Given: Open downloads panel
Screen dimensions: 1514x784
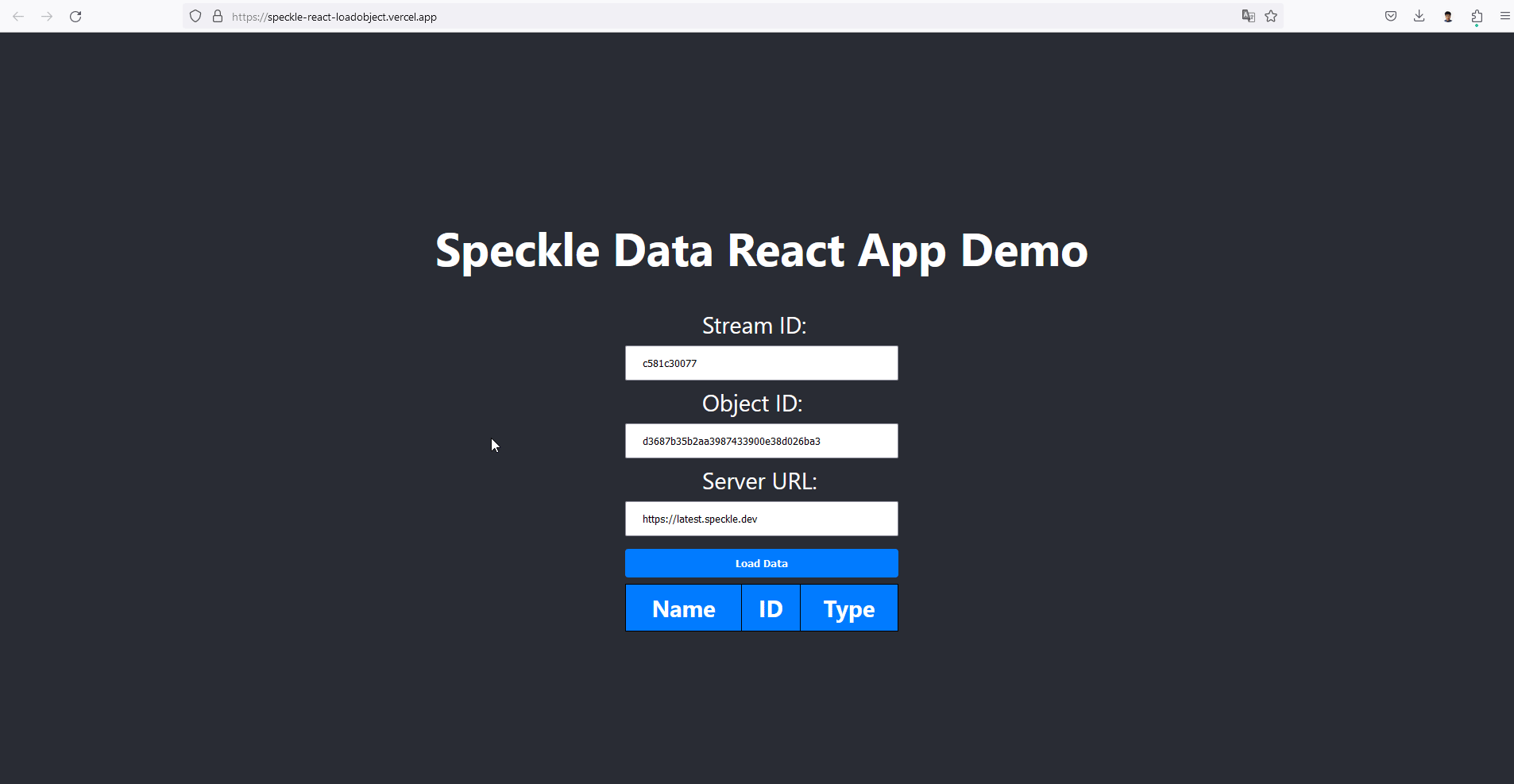Looking at the screenshot, I should 1419,16.
